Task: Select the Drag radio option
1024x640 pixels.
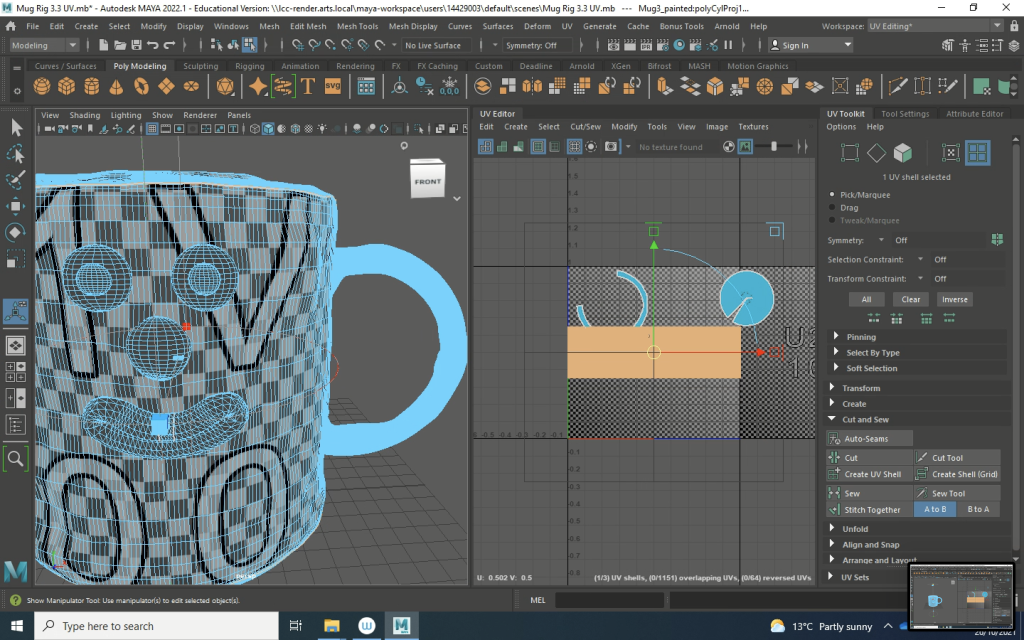Action: click(x=833, y=207)
